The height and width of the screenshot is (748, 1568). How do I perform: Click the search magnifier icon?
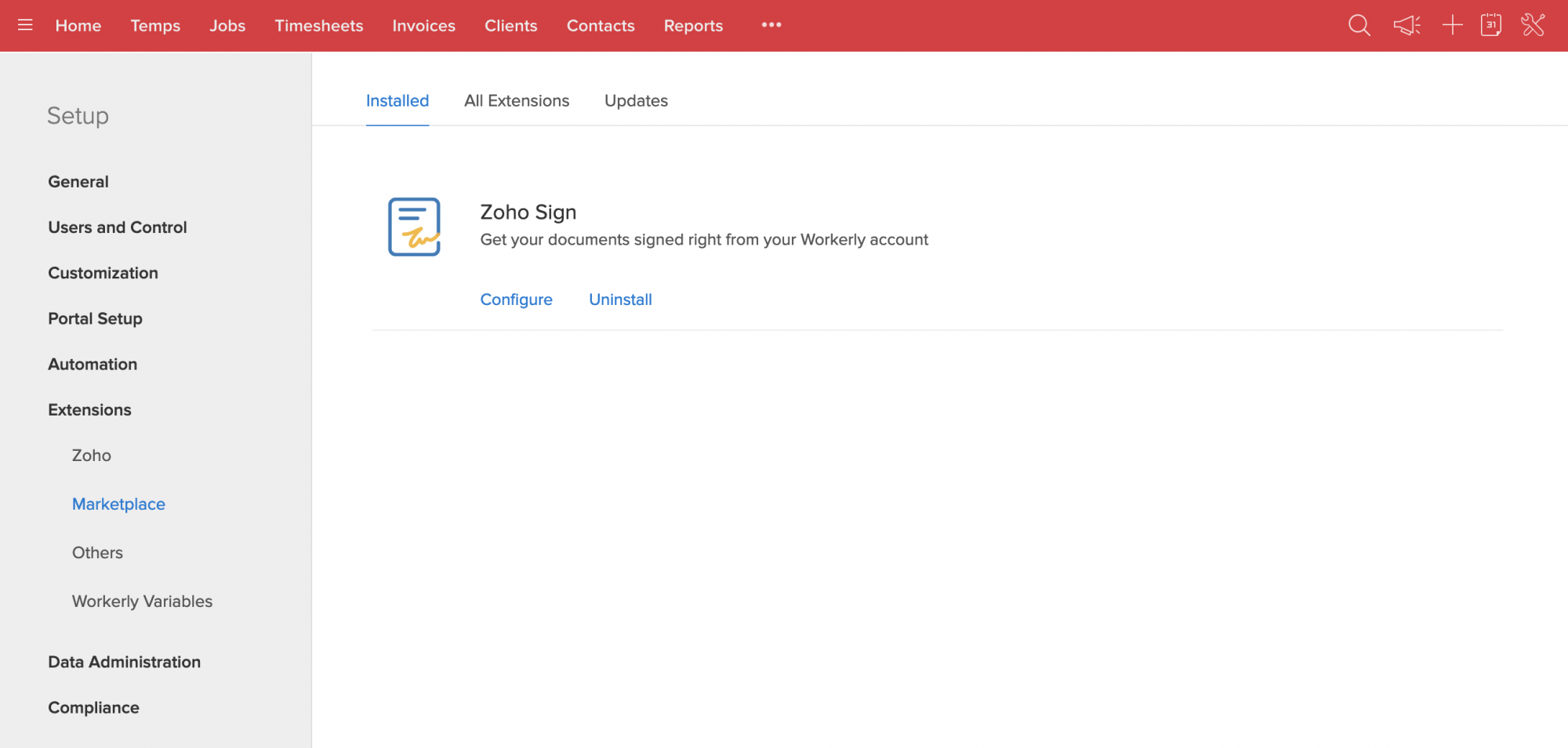point(1359,25)
